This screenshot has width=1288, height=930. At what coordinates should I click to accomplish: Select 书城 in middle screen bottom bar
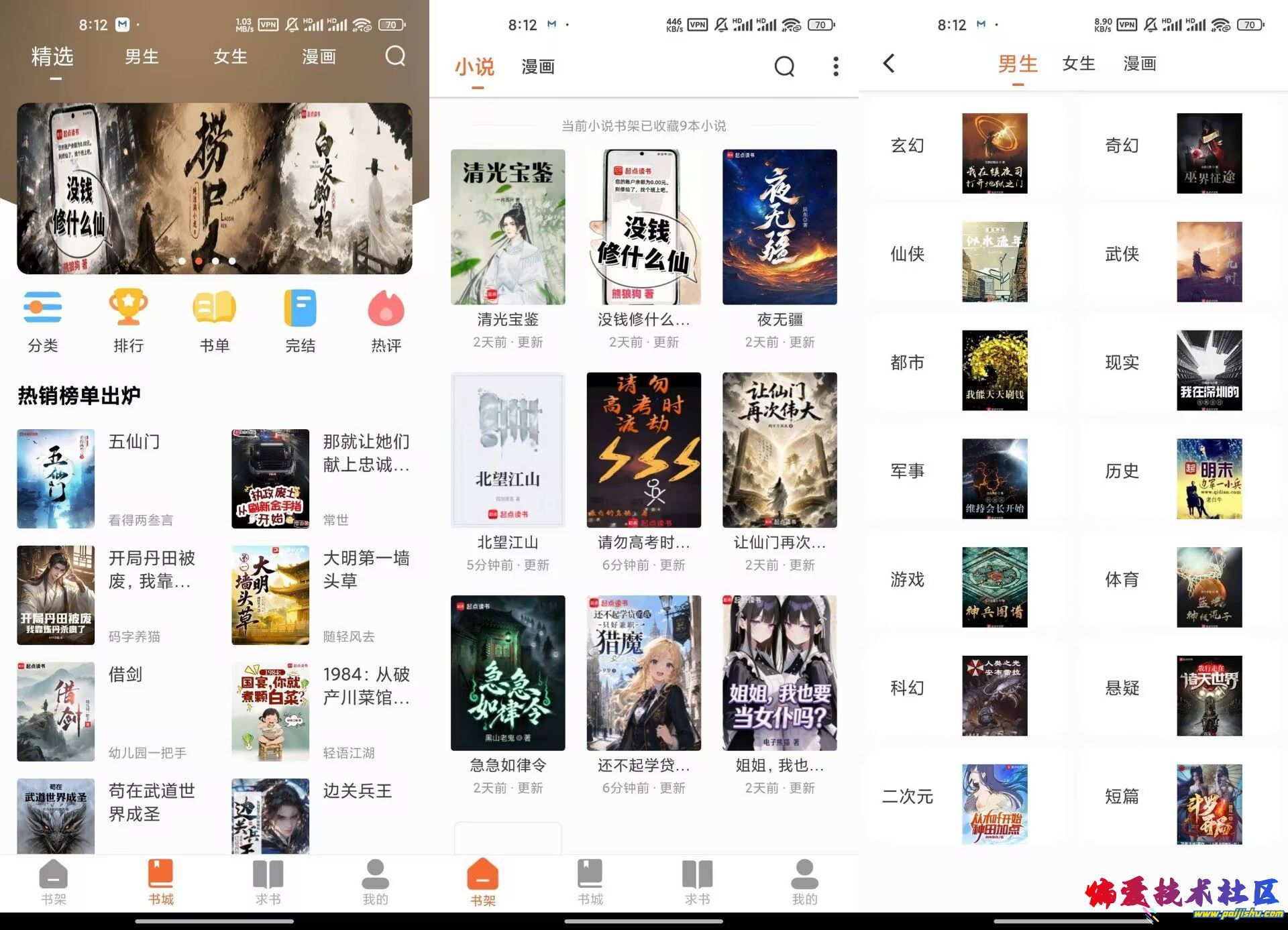point(590,882)
